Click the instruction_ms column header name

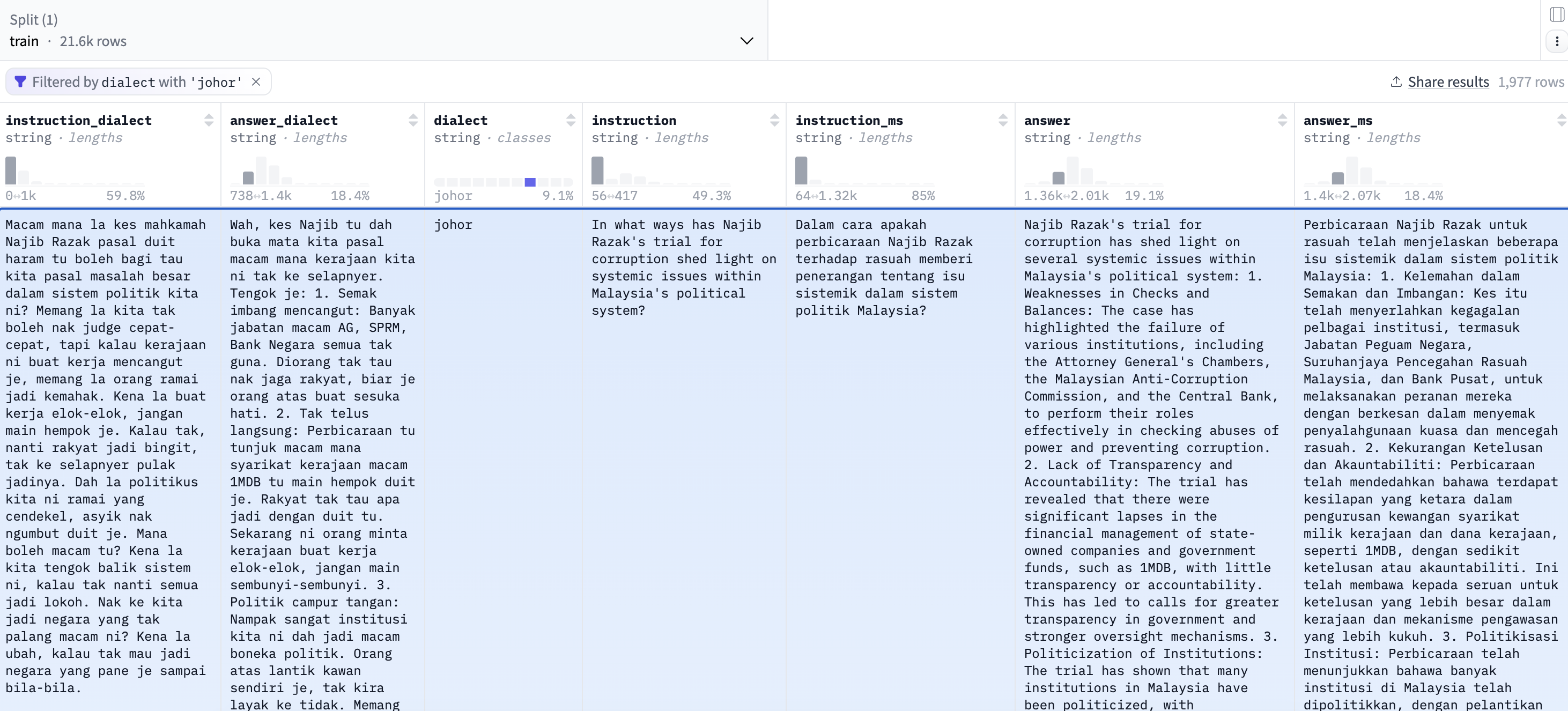[849, 121]
